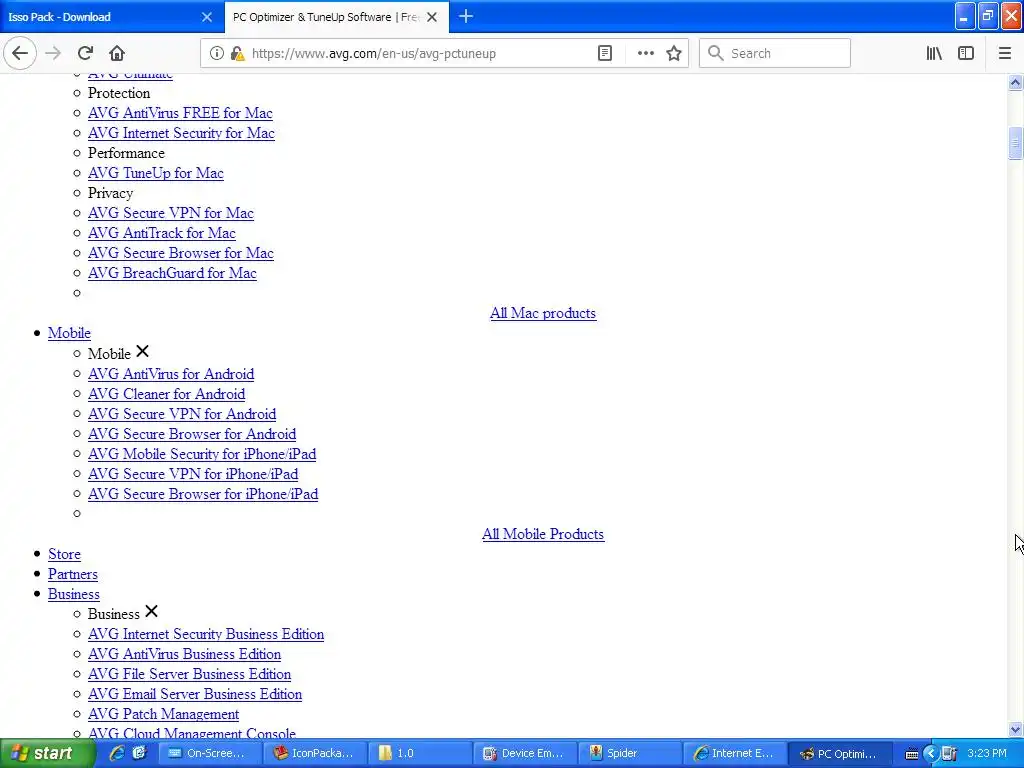Expand the Business menu link
Image resolution: width=1024 pixels, height=768 pixels.
coord(74,594)
